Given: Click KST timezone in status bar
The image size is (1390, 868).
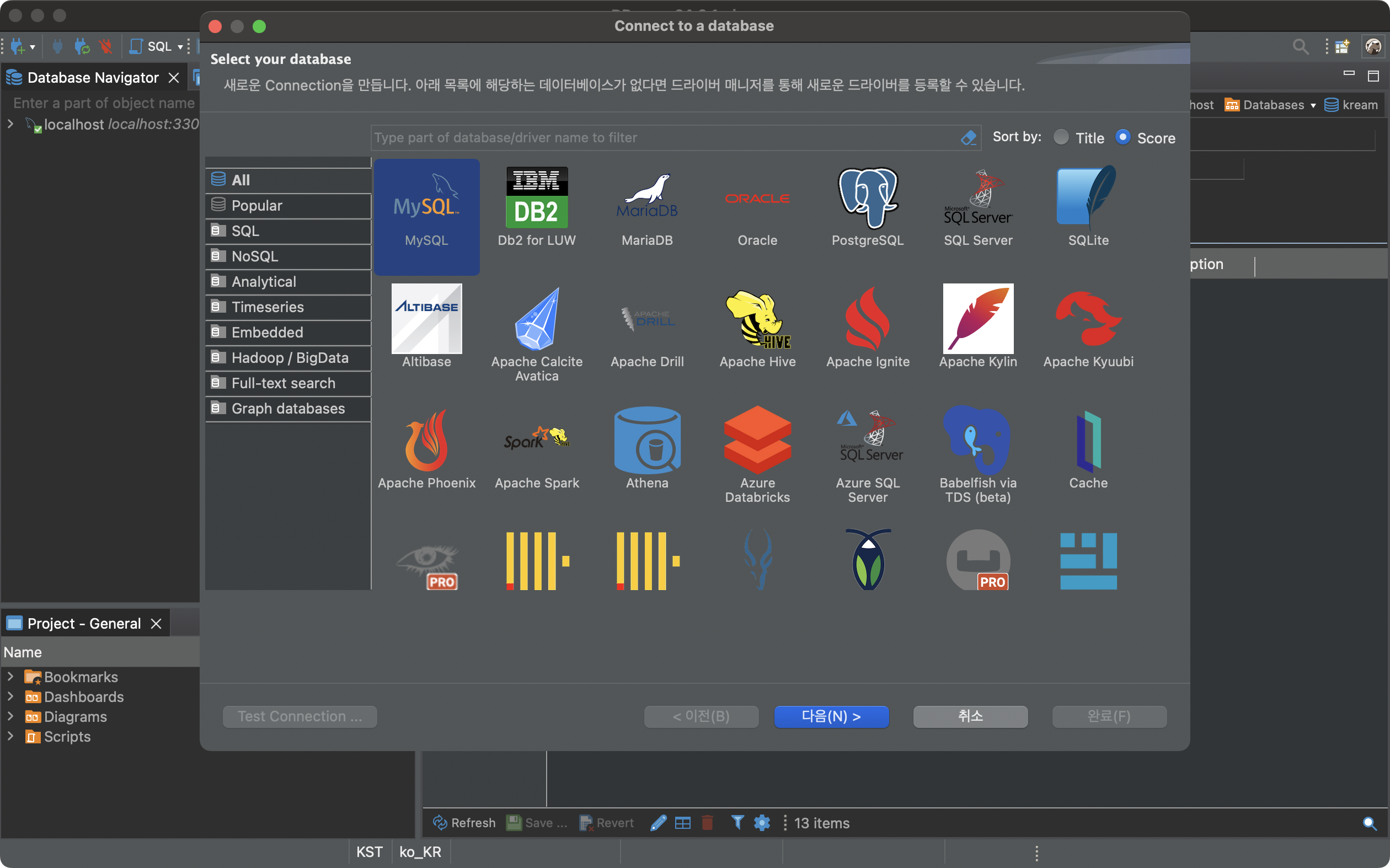Looking at the screenshot, I should [369, 851].
